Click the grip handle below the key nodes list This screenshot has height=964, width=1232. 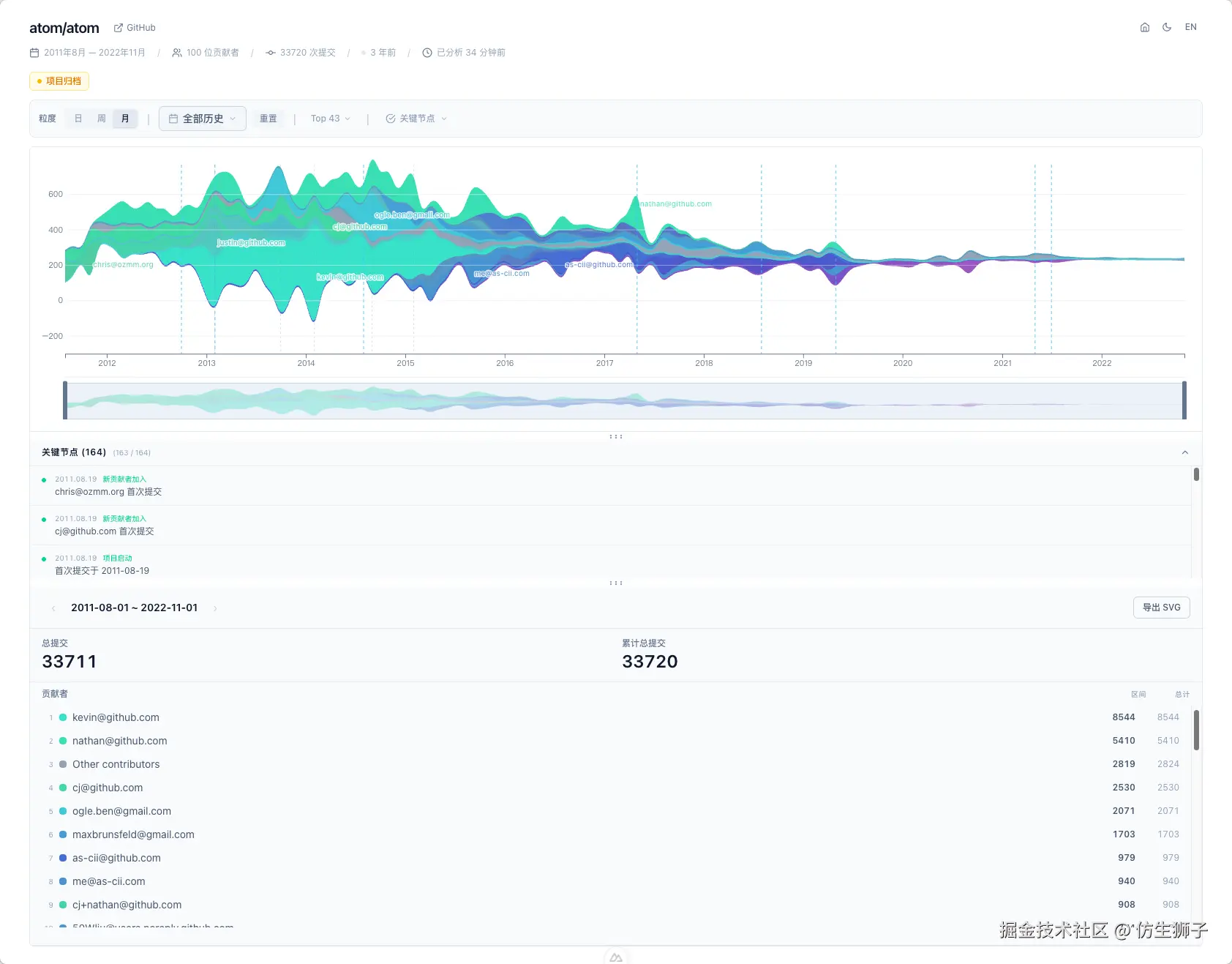click(616, 583)
